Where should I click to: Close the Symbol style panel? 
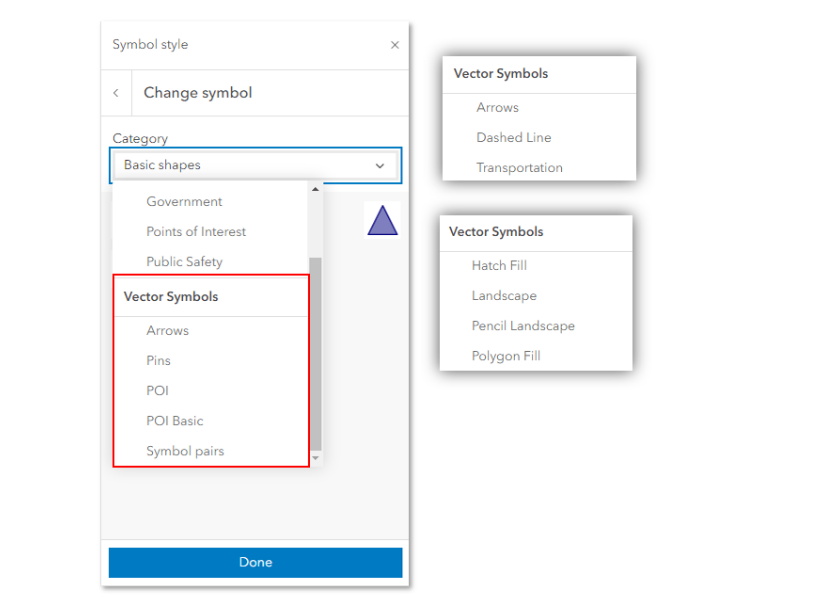click(394, 45)
